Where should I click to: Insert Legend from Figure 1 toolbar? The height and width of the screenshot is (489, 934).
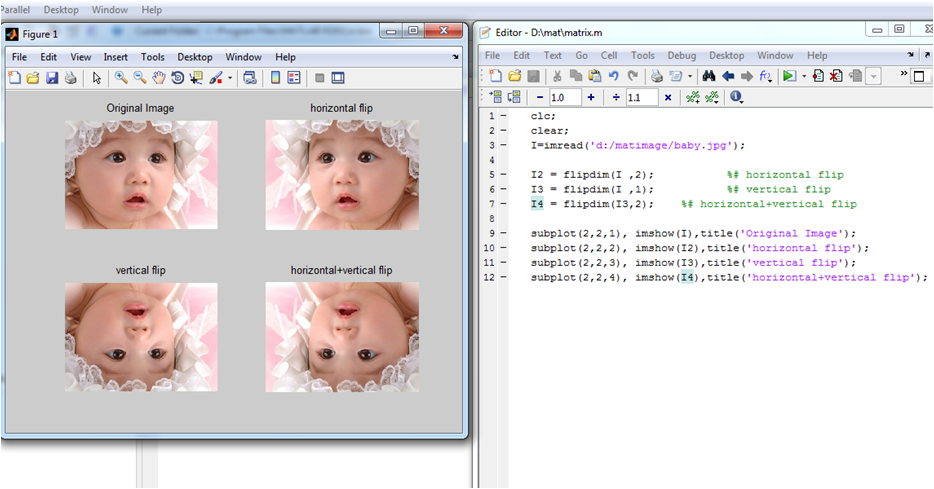tap(294, 78)
